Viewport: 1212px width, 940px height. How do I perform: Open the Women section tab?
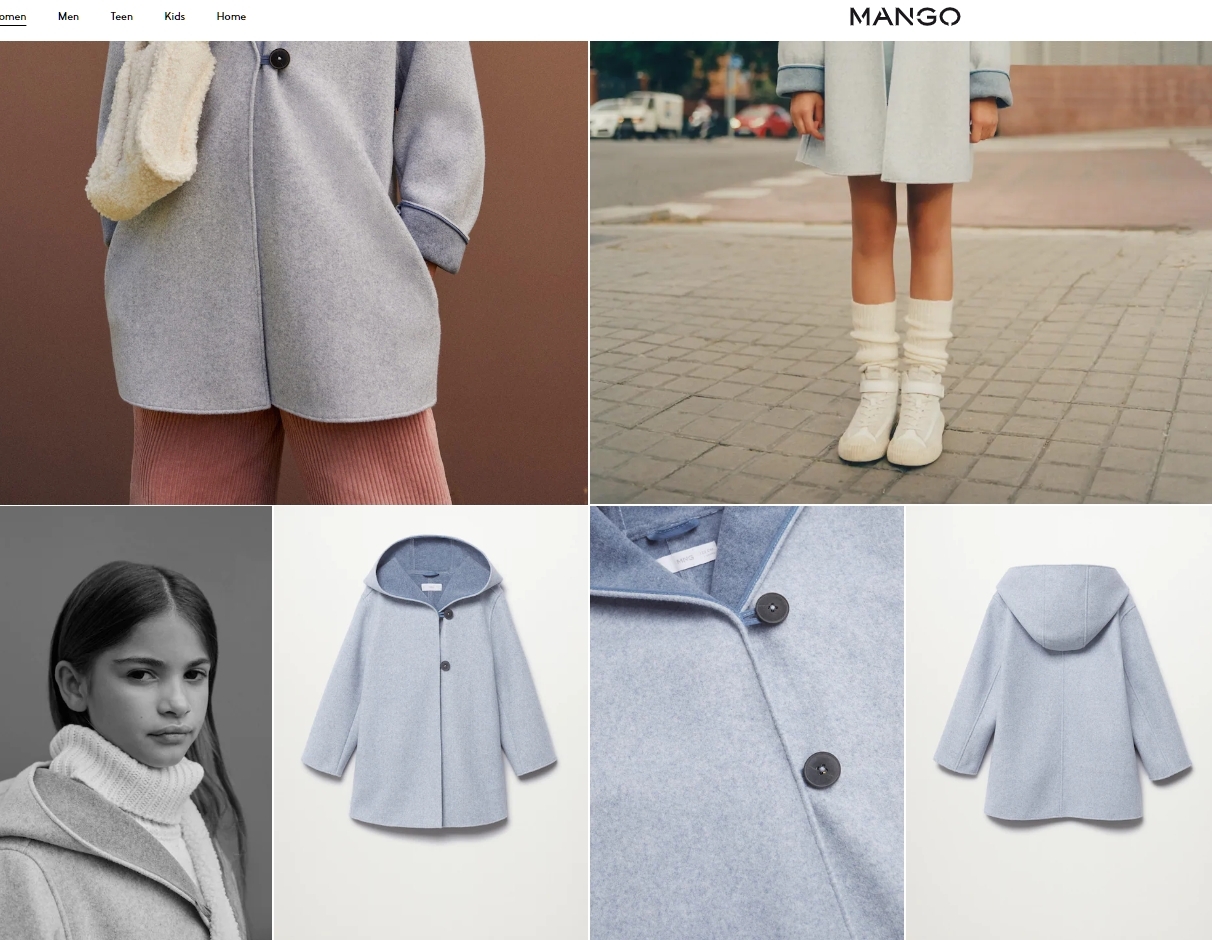[x=12, y=17]
